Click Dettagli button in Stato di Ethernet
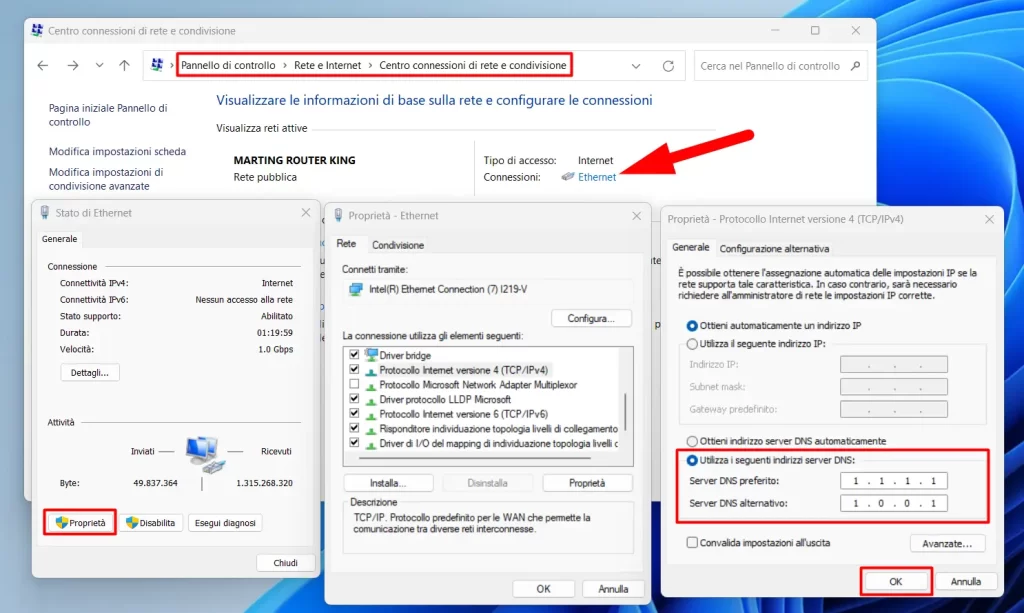Image resolution: width=1024 pixels, height=613 pixels. [x=89, y=373]
